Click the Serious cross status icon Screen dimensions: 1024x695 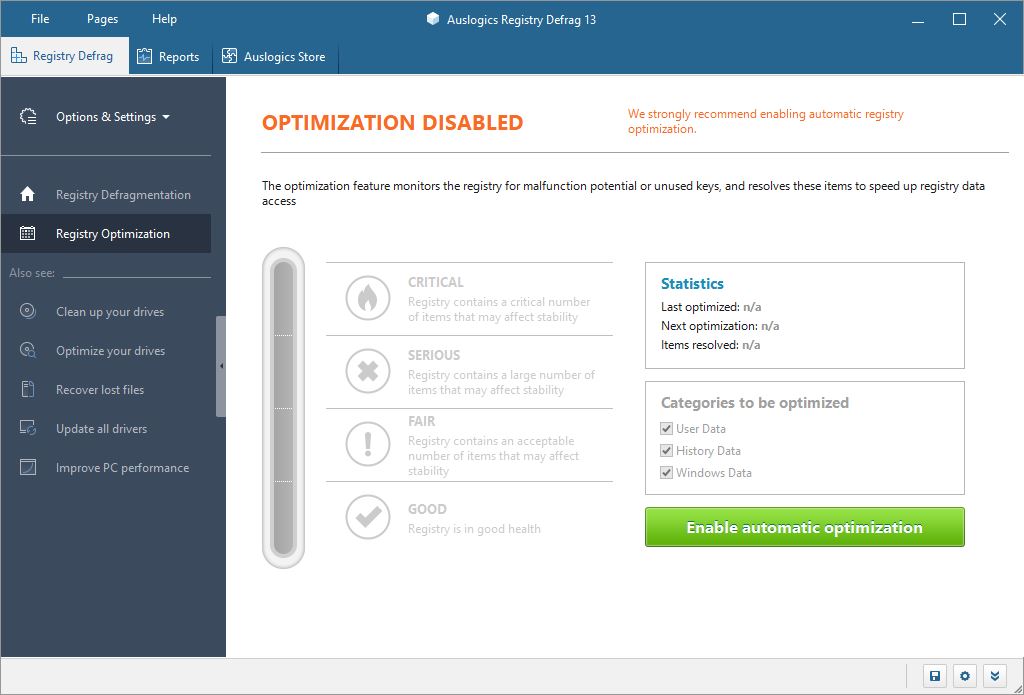pos(368,372)
